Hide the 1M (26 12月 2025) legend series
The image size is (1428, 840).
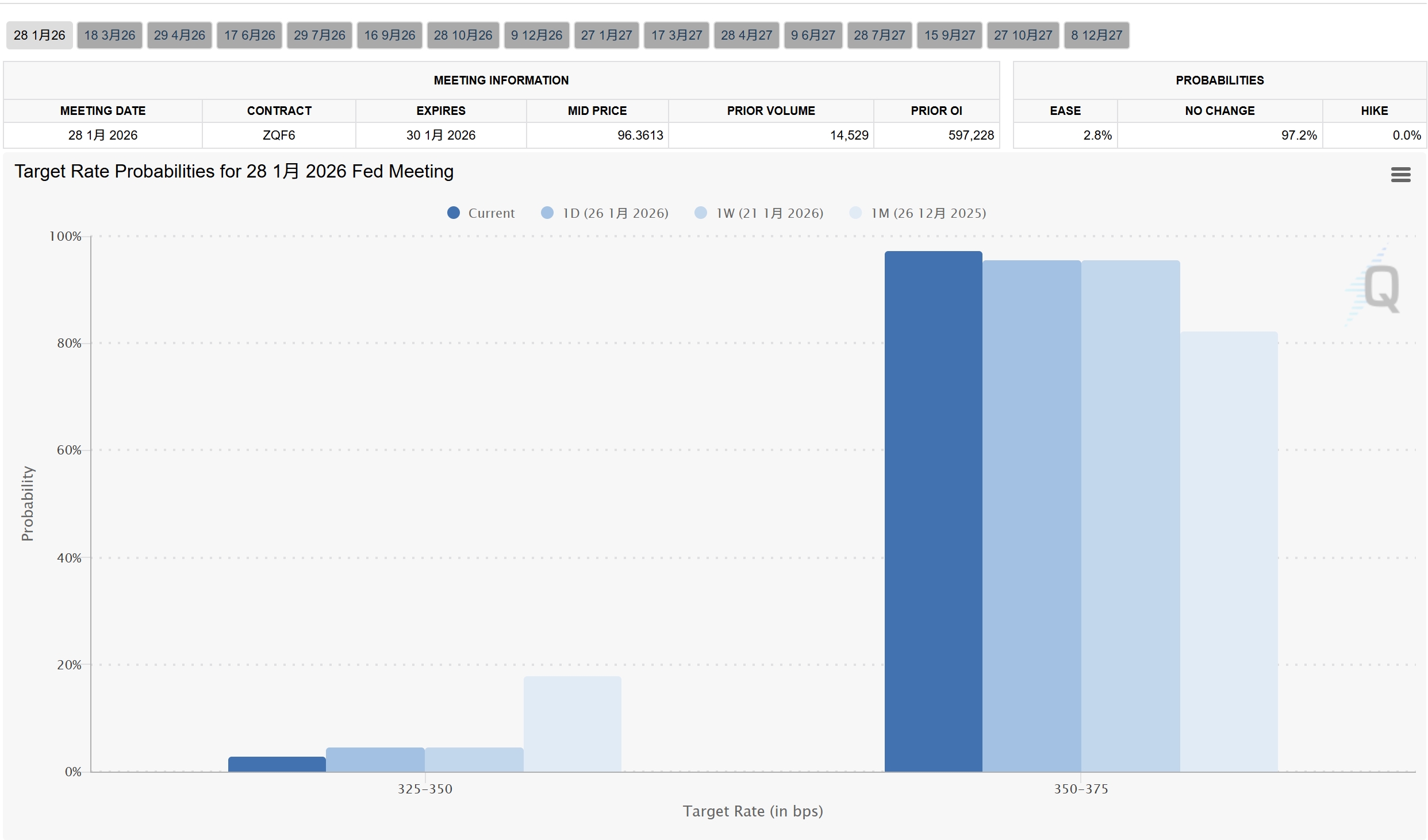(918, 213)
